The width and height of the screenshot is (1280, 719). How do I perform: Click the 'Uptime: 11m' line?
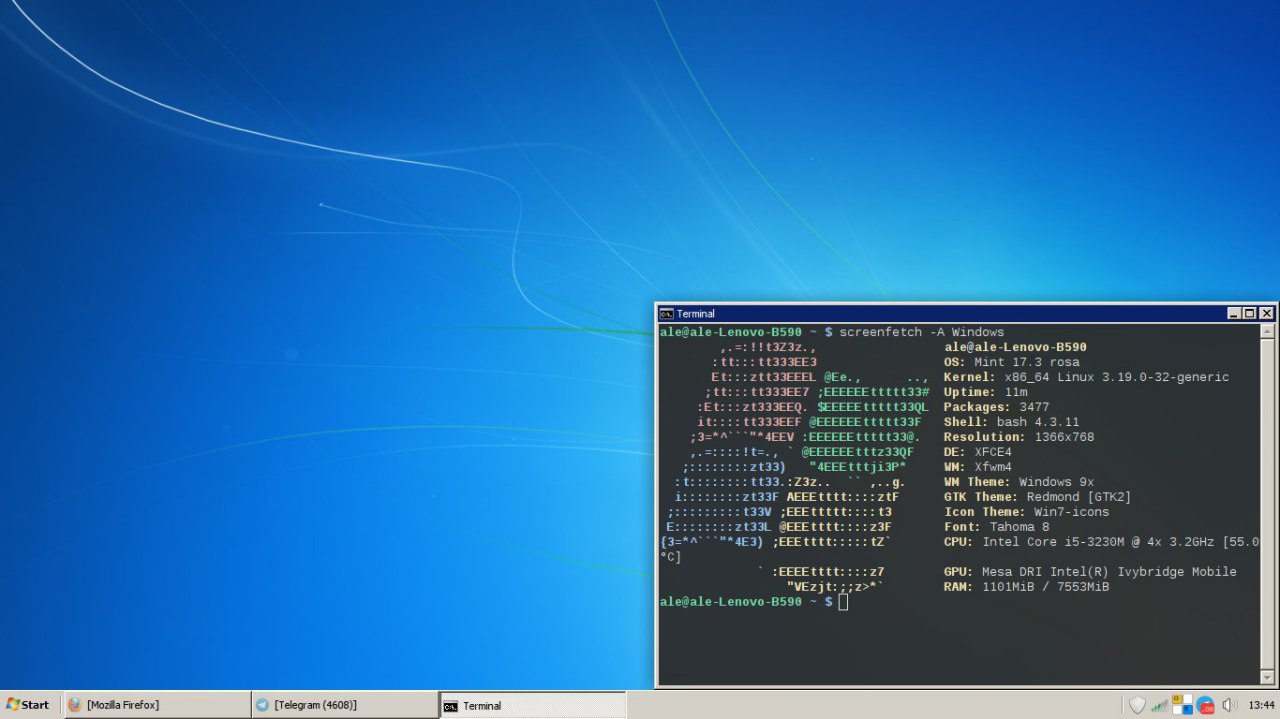click(x=985, y=392)
